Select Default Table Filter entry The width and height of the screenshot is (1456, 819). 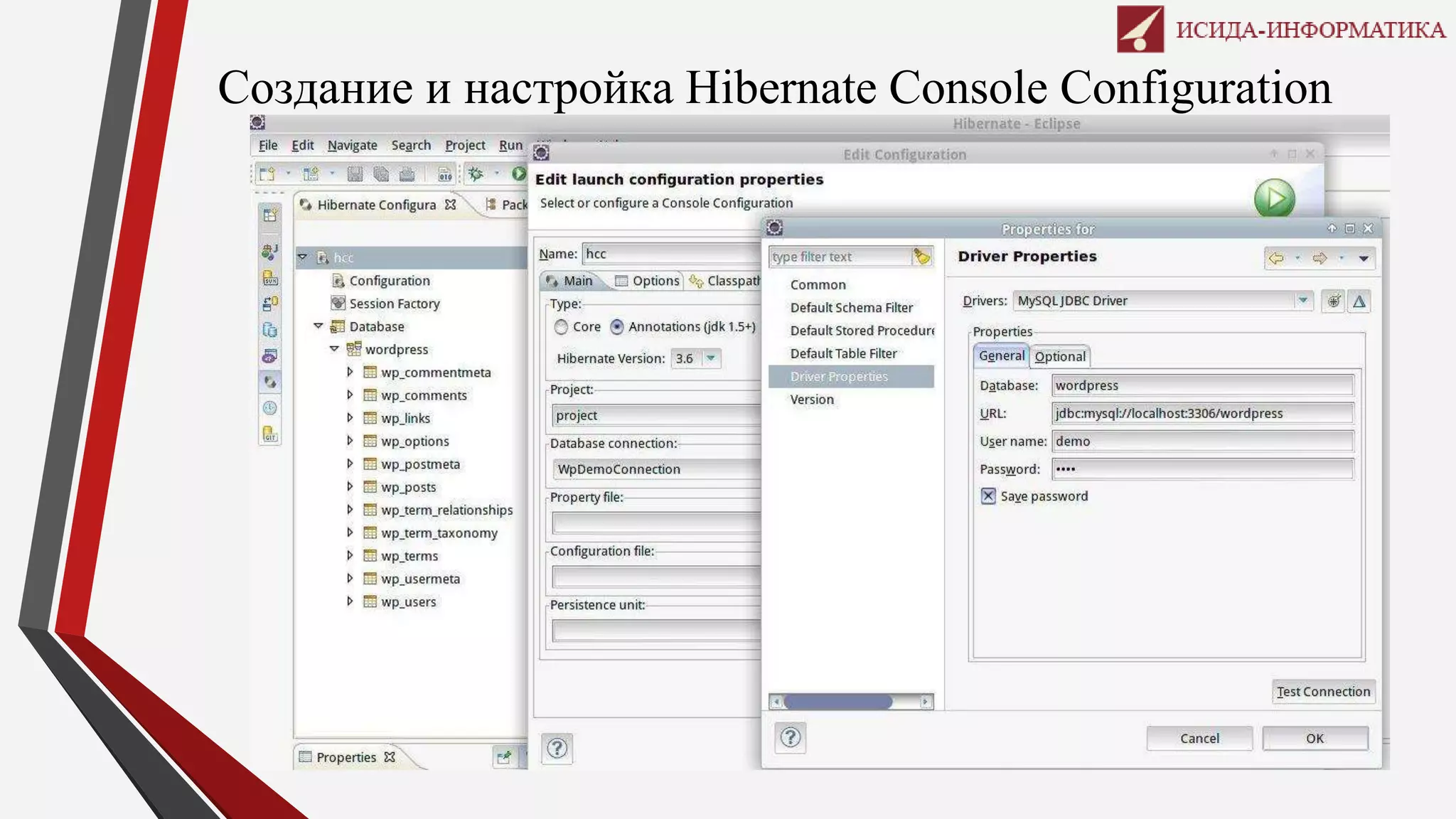coord(844,353)
